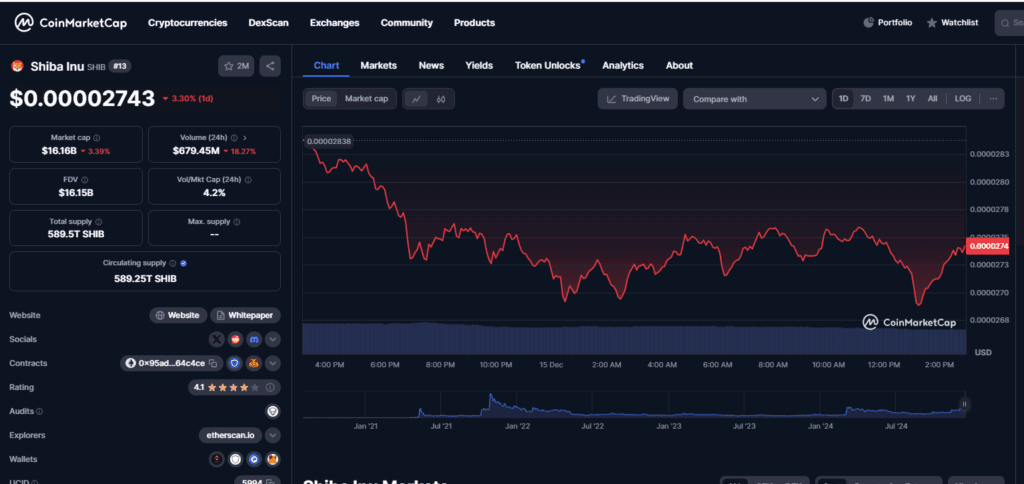Toggle LOG scale on the chart
Image resolution: width=1024 pixels, height=484 pixels.
(963, 99)
